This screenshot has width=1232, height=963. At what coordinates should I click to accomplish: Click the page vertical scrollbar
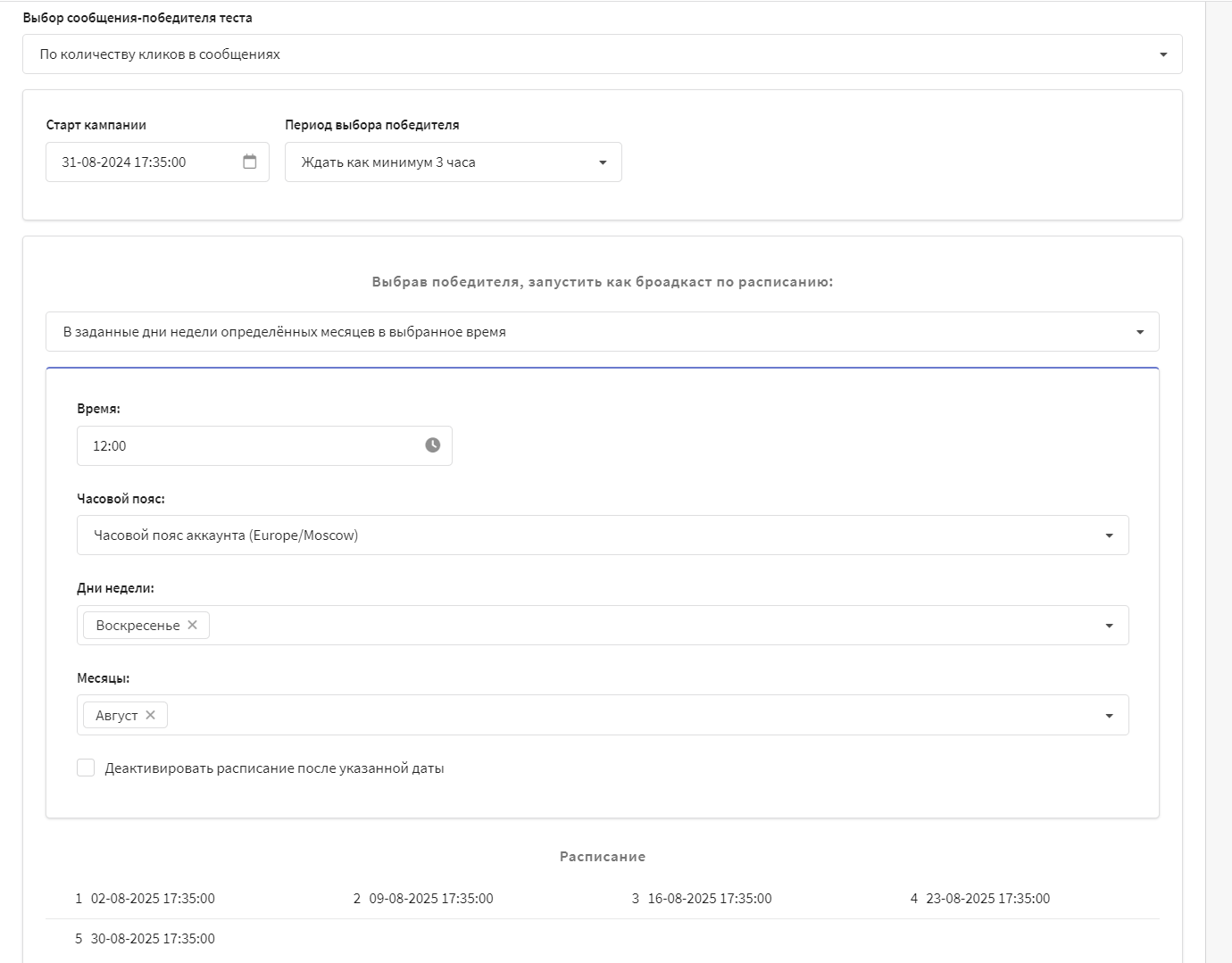1219,482
